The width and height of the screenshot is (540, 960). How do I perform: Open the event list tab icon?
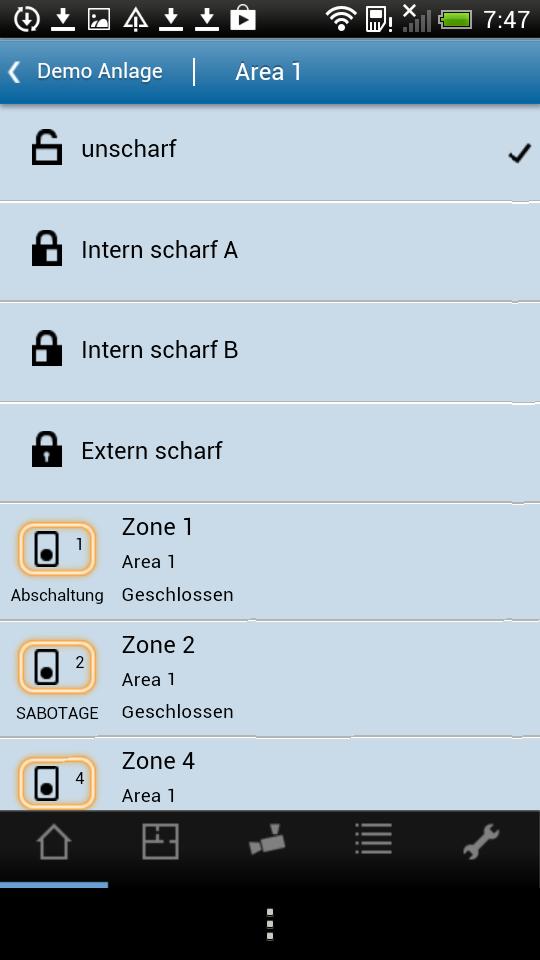[373, 839]
